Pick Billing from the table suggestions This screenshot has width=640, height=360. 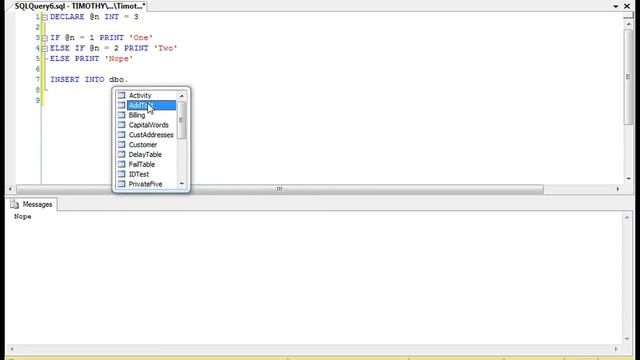click(x=137, y=115)
